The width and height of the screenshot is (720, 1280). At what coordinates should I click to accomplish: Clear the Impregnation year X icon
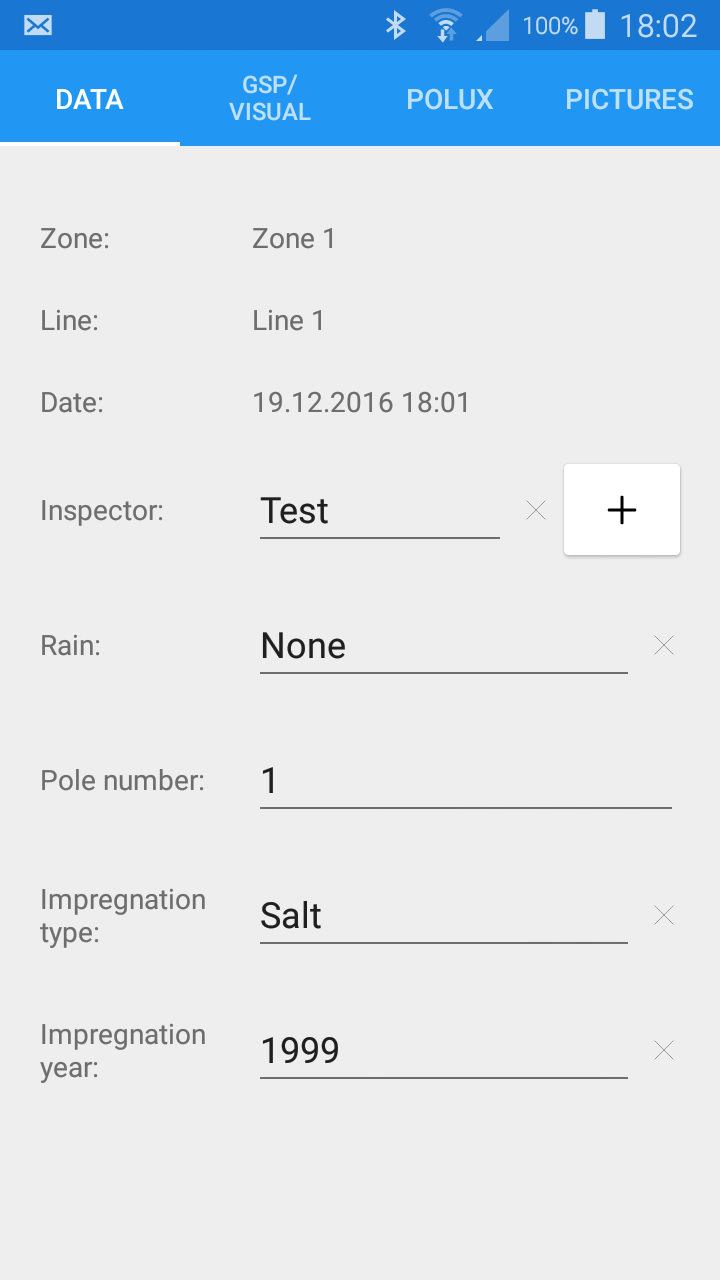pos(664,1050)
